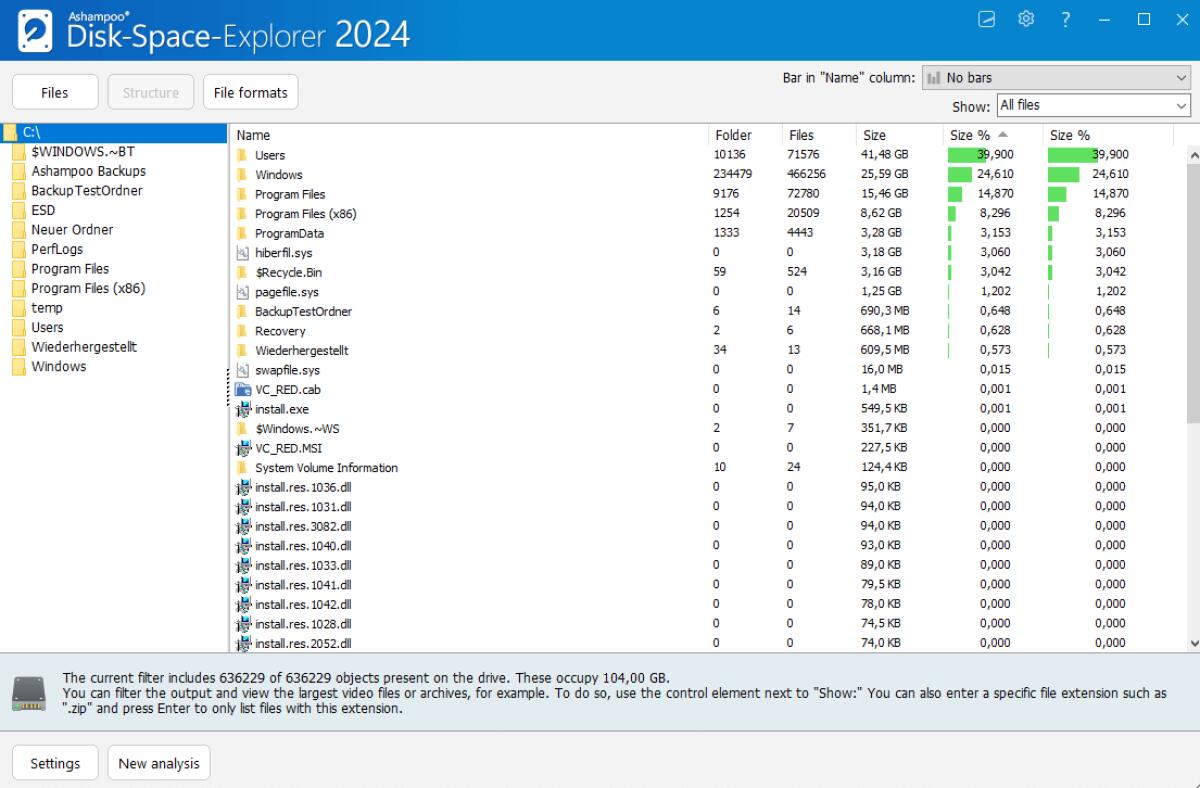Click the installer icon beside install.exe
The height and width of the screenshot is (788, 1200).
[x=241, y=408]
